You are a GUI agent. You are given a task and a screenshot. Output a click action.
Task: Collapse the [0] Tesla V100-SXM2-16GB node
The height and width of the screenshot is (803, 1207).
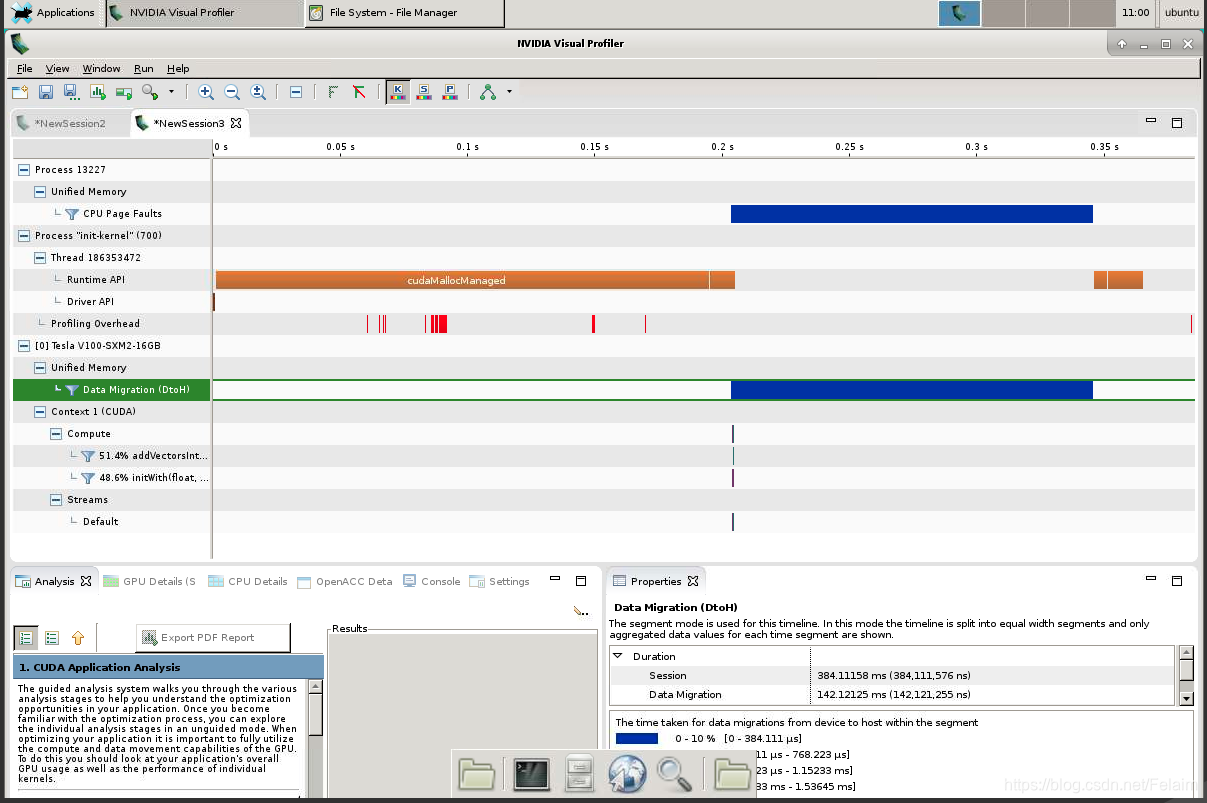24,346
